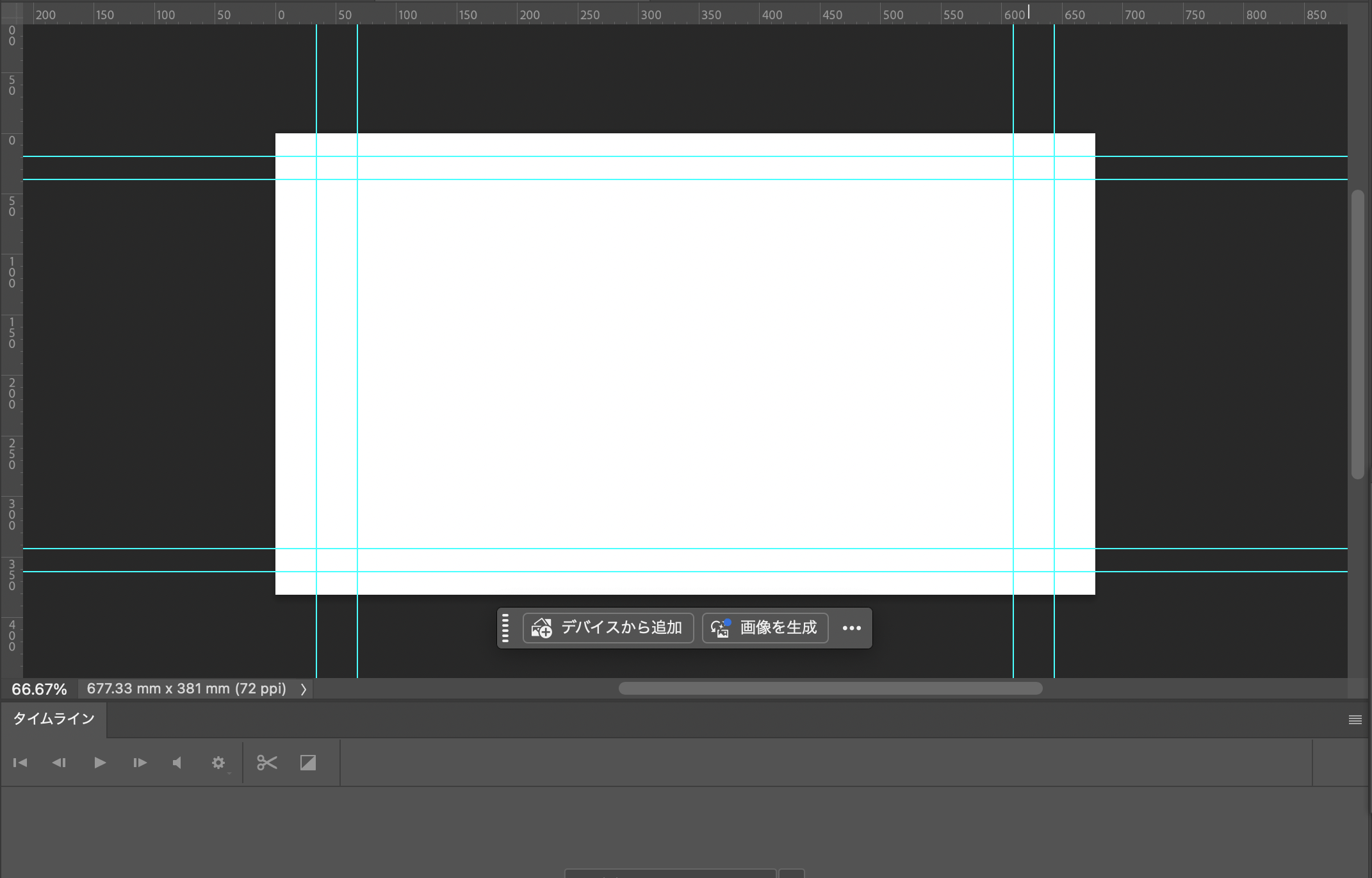
Task: Open the タイムライン panel menu
Action: 1355,720
